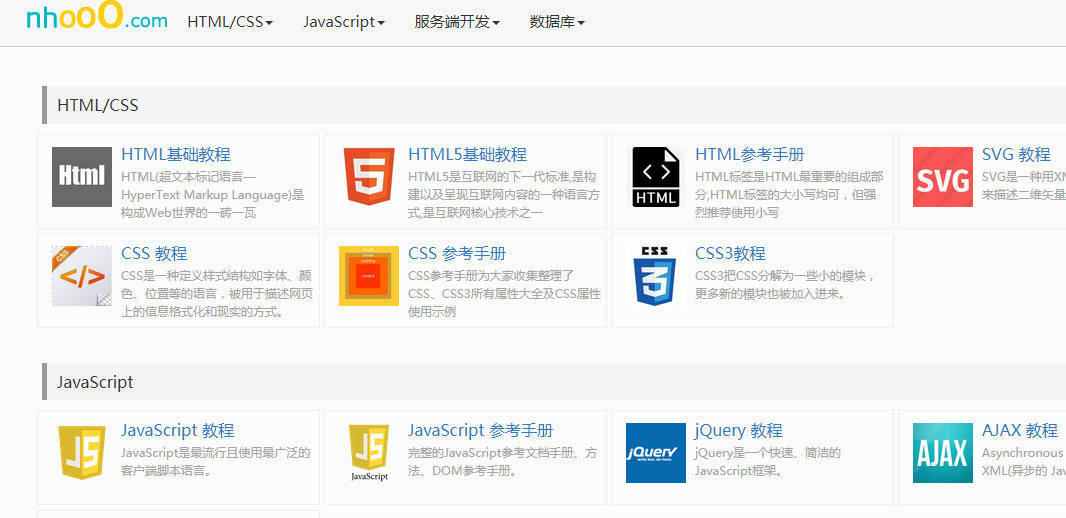
Task: Open the AJAX 教程 link
Action: 1020,430
